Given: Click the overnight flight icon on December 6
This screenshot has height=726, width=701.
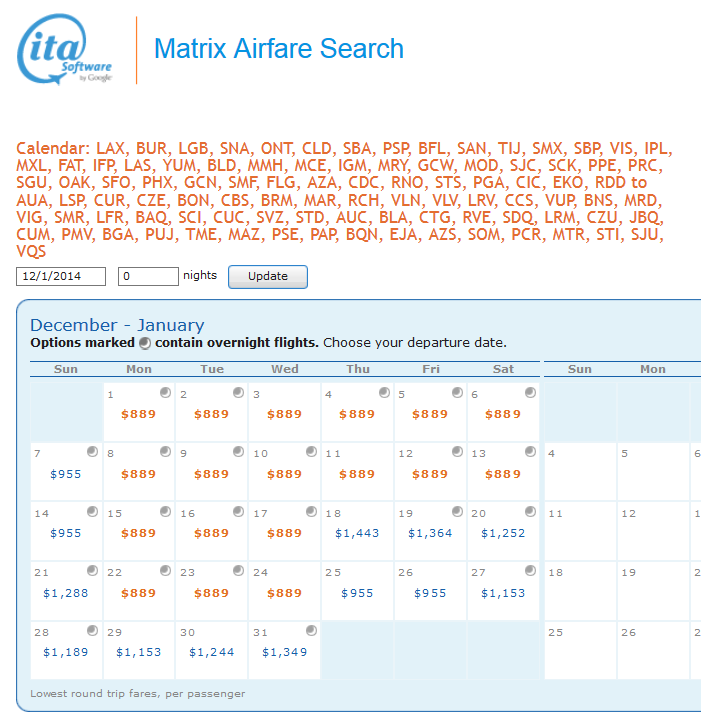Looking at the screenshot, I should [x=530, y=392].
